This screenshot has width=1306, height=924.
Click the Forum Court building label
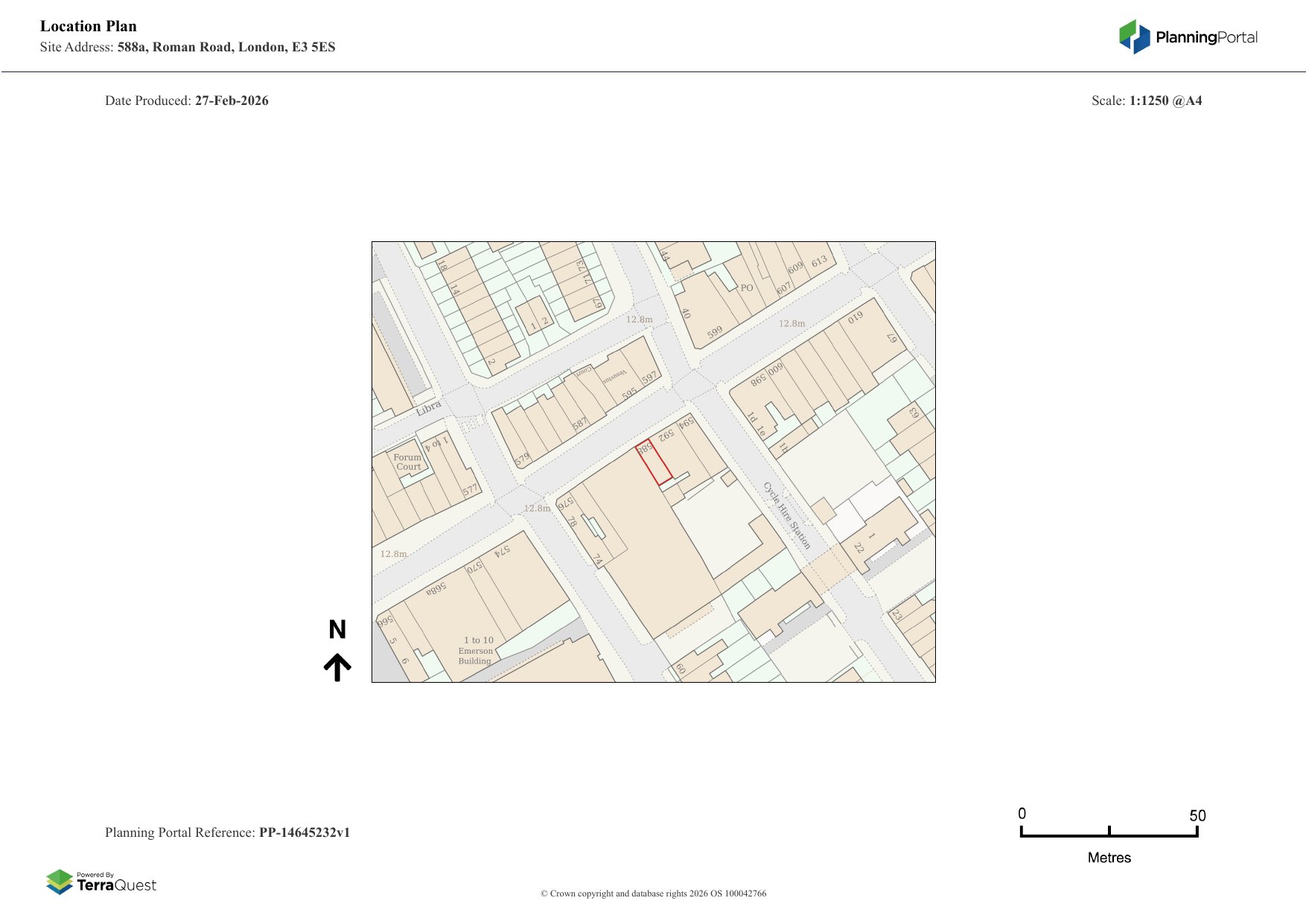(x=407, y=462)
